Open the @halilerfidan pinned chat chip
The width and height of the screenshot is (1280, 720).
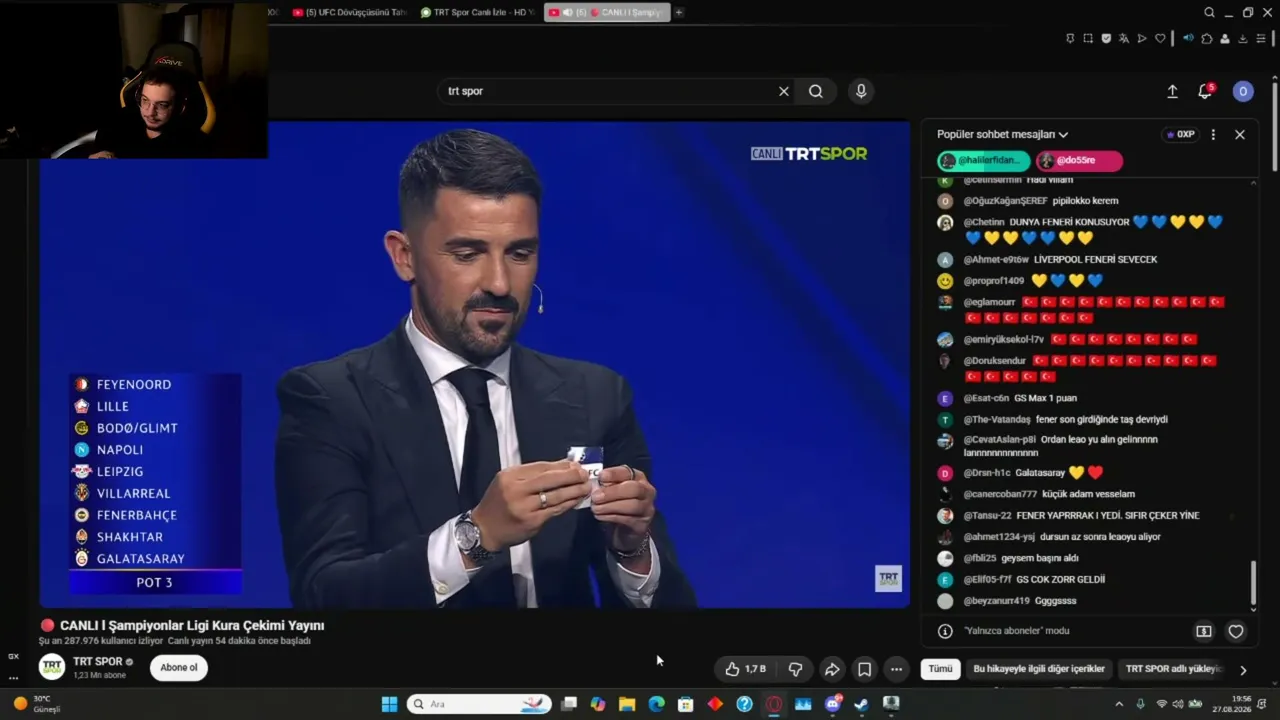[984, 160]
